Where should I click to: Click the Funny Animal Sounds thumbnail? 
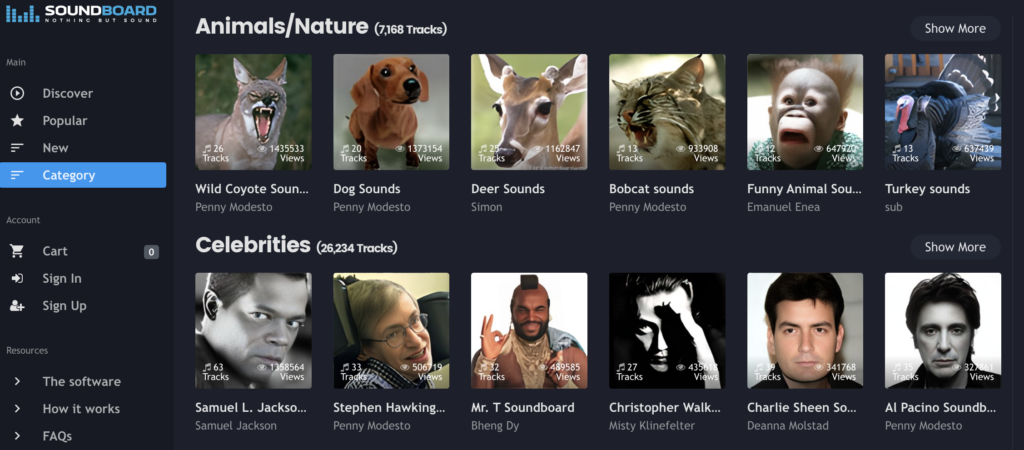(805, 112)
